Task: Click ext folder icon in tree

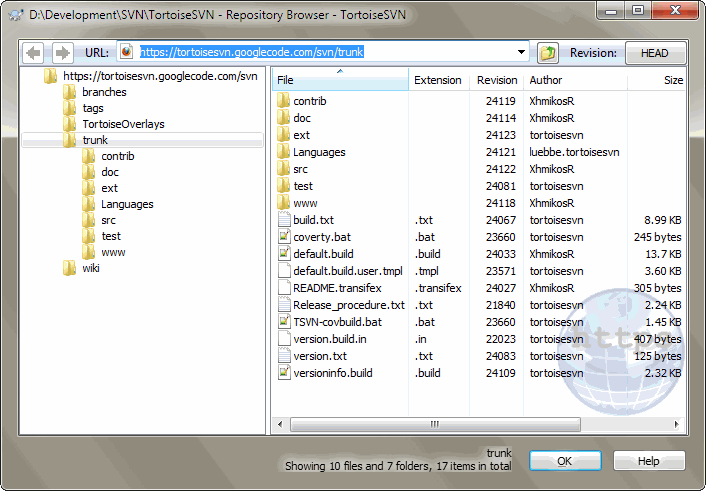Action: (88, 188)
